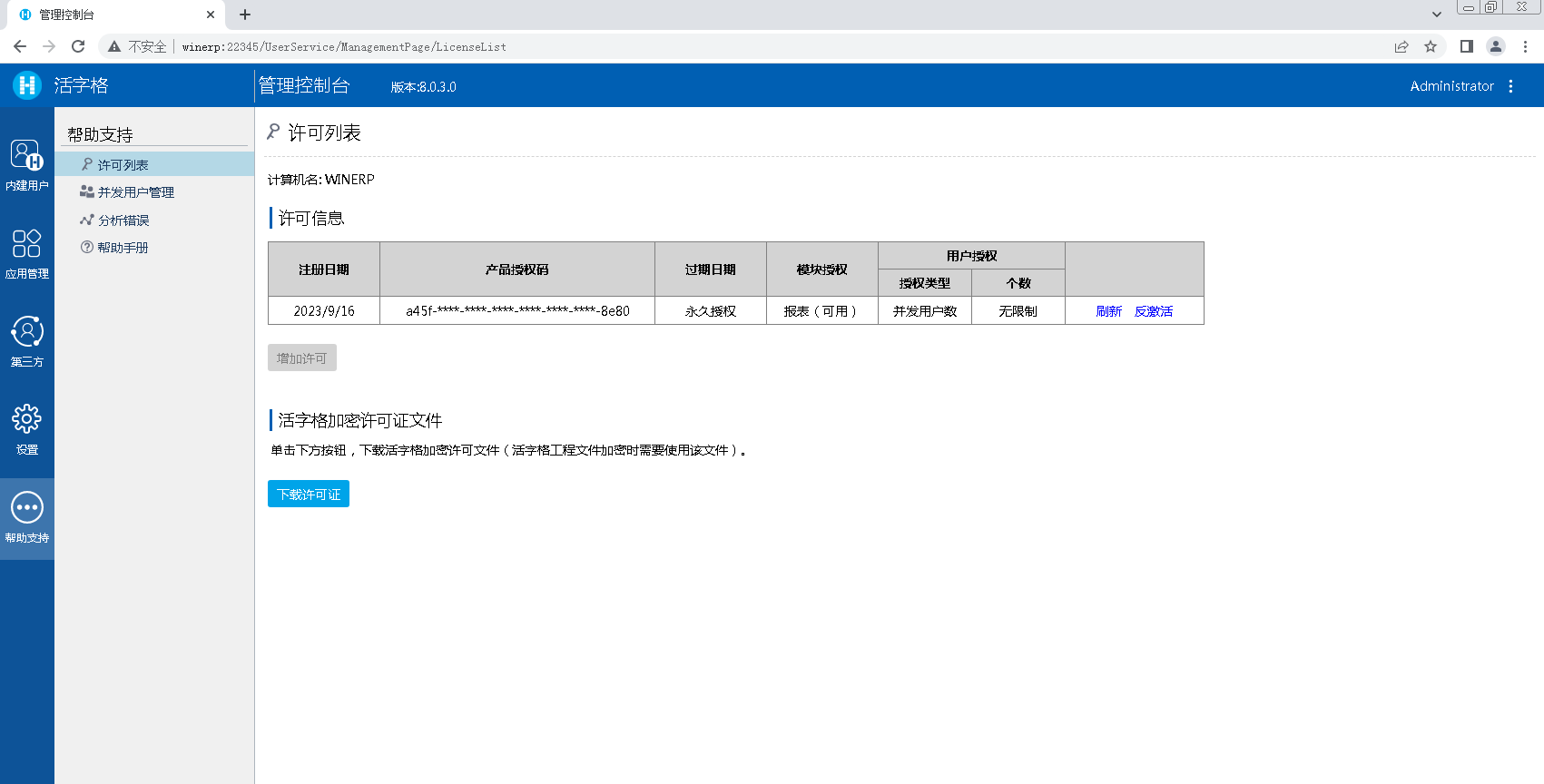Open the 内建用户 sidebar section
The width and height of the screenshot is (1544, 784).
(27, 164)
